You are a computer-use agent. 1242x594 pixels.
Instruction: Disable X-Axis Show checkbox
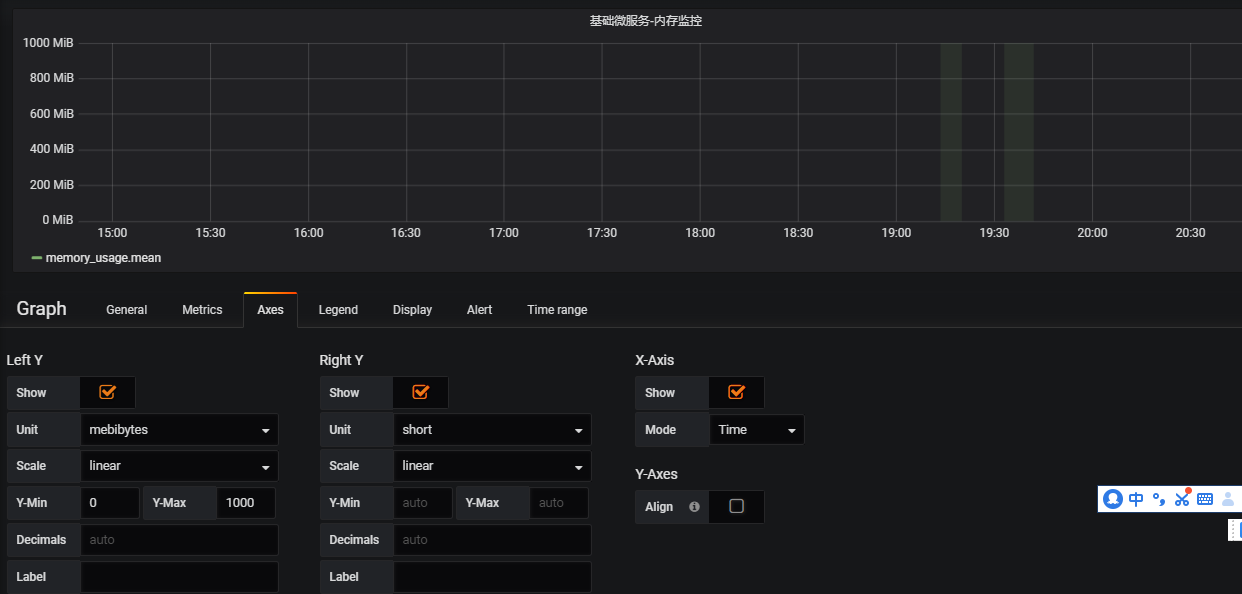point(737,393)
